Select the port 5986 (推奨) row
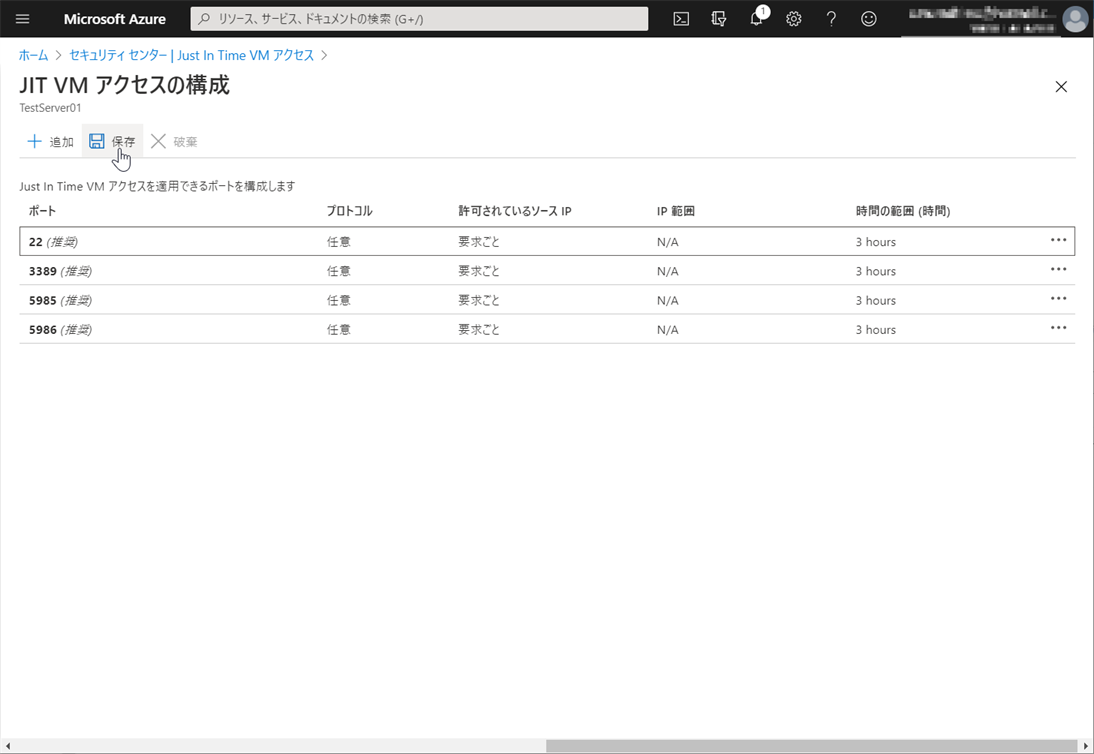Image resolution: width=1094 pixels, height=754 pixels. 547,329
